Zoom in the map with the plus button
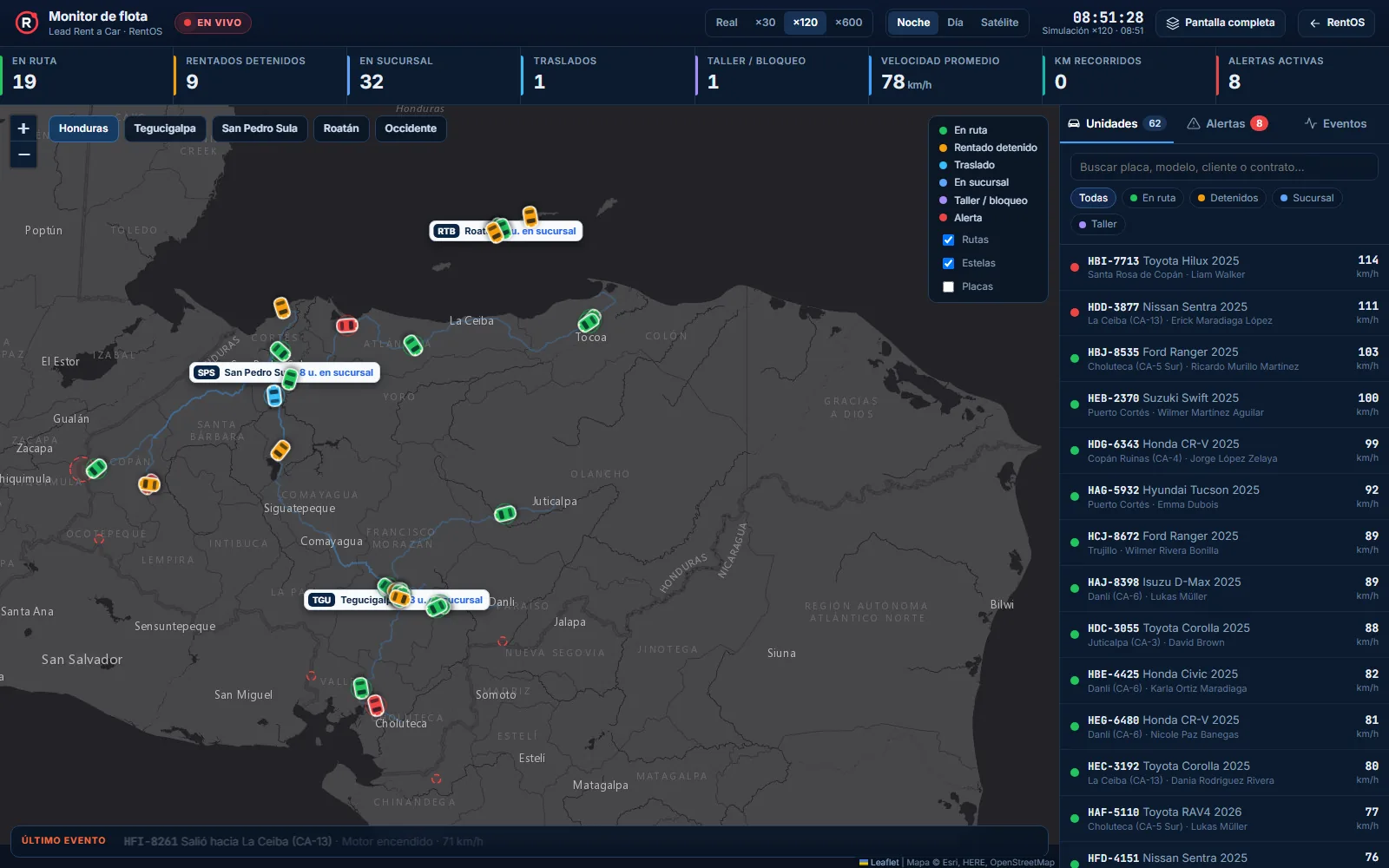 23,128
